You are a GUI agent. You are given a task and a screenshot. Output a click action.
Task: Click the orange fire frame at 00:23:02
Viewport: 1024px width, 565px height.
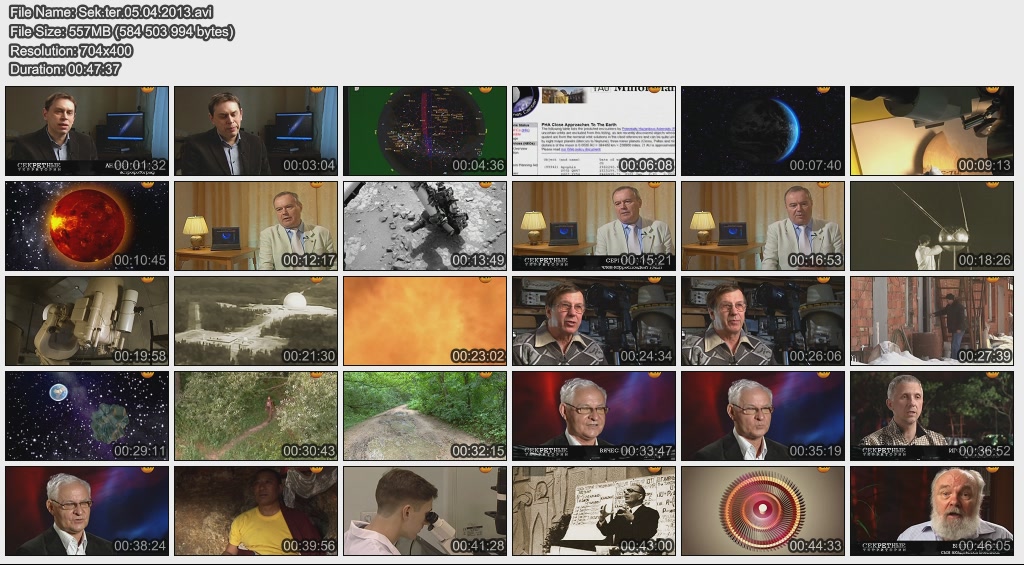point(425,321)
